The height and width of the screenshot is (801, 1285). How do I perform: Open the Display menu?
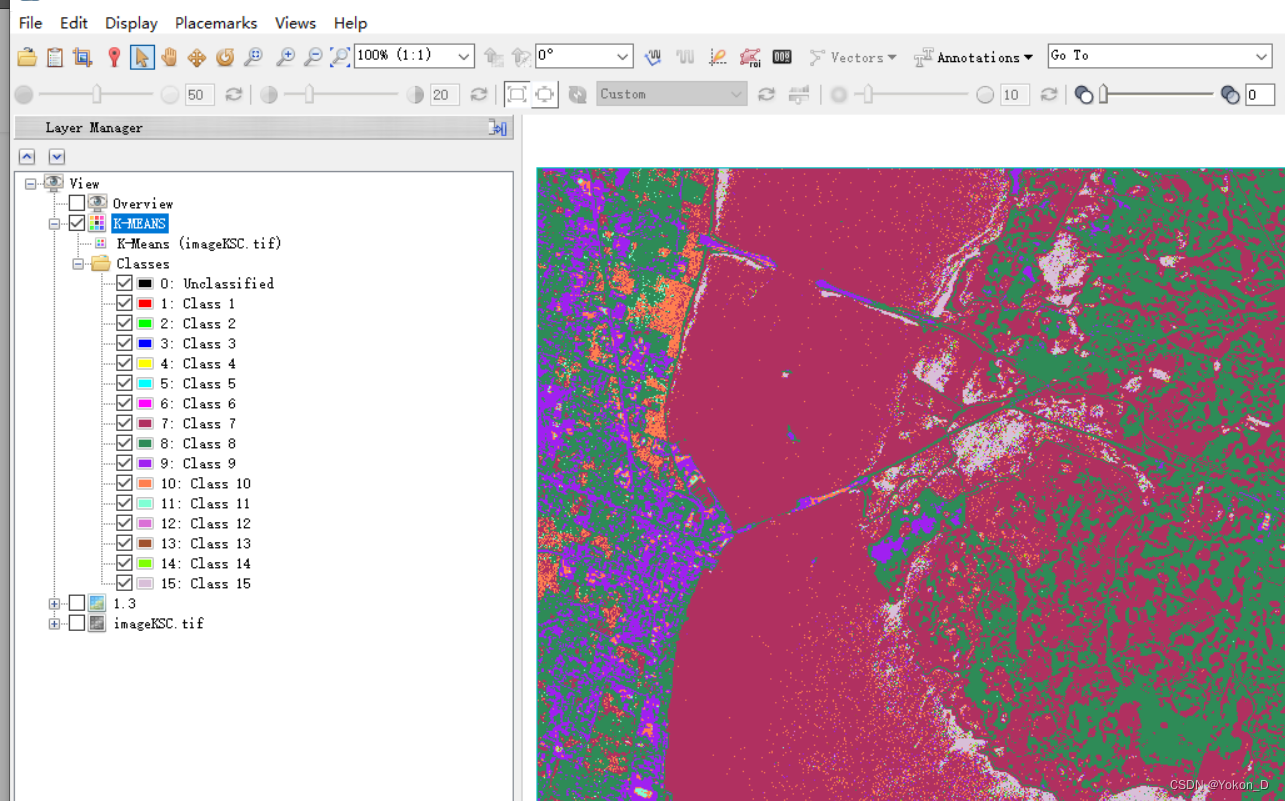(131, 22)
